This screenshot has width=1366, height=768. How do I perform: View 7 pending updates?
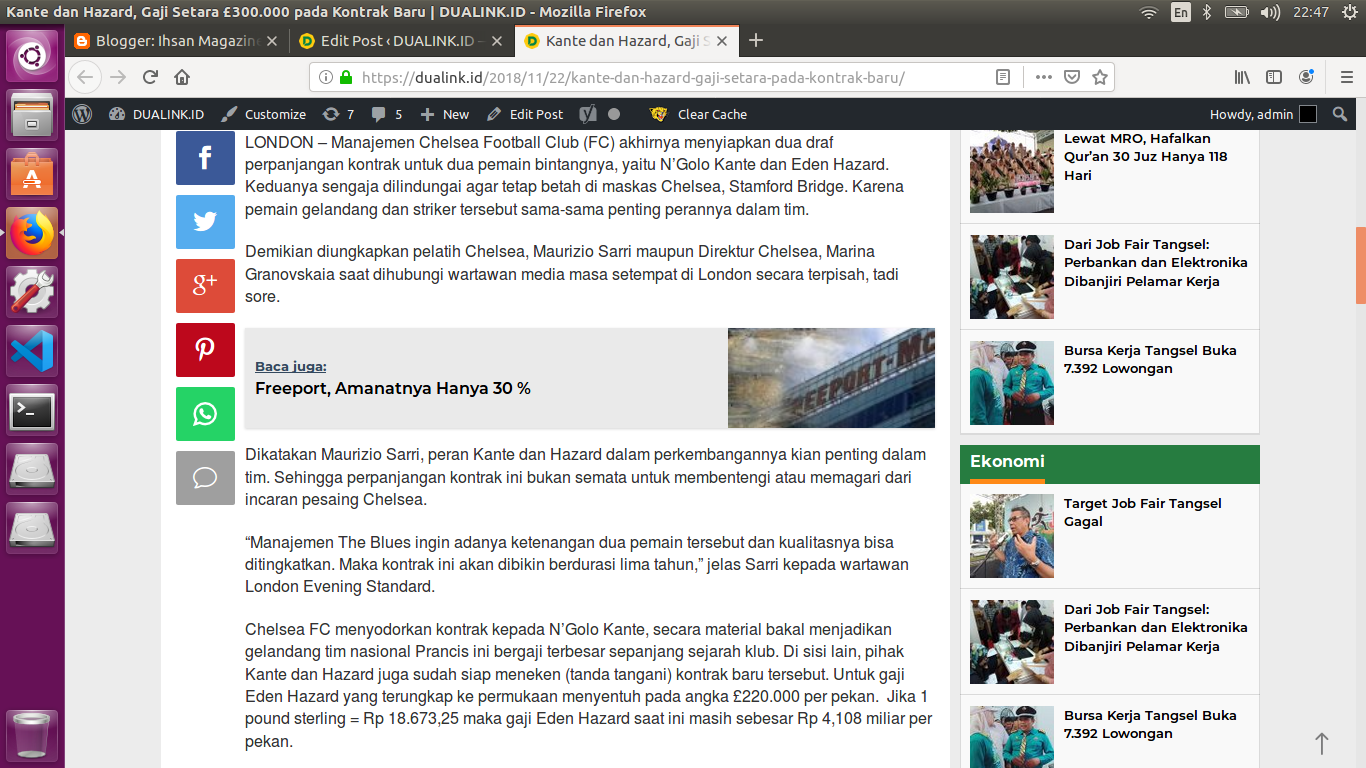338,114
